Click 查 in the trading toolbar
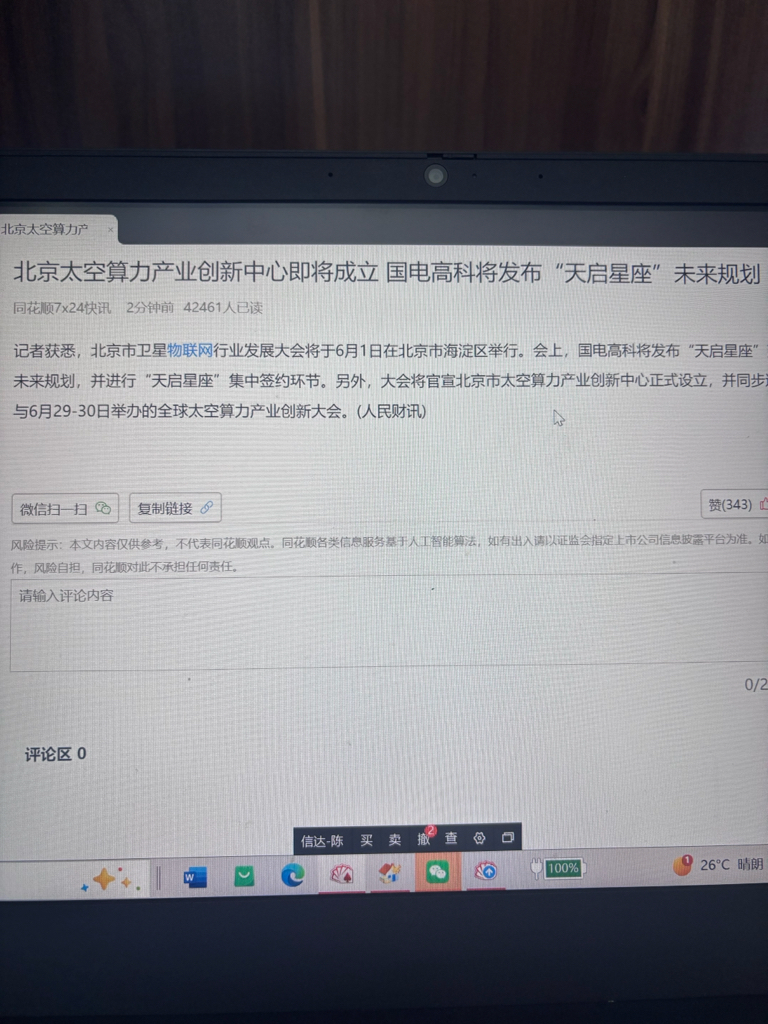 [451, 839]
